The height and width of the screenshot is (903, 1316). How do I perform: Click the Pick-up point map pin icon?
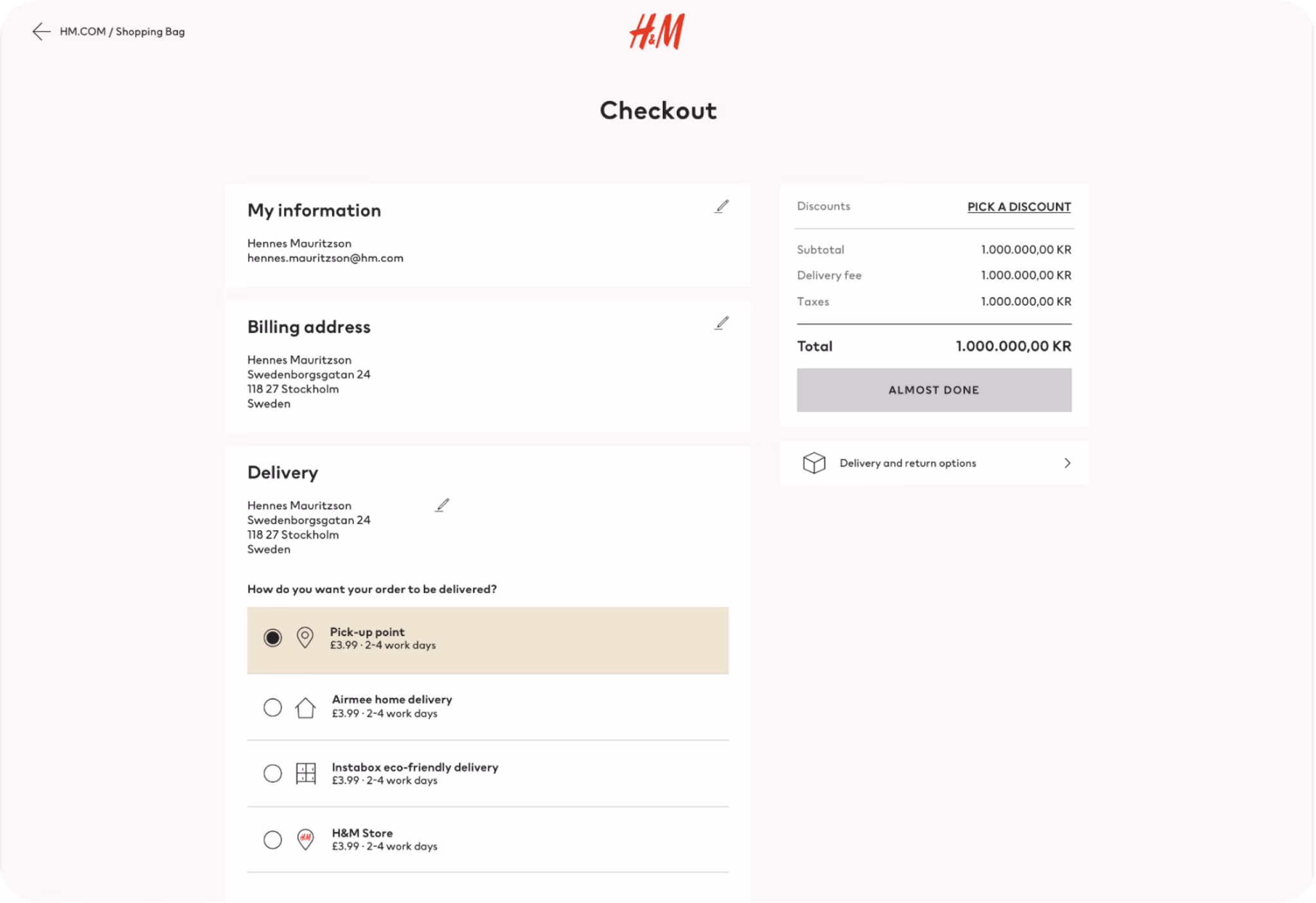pos(305,638)
